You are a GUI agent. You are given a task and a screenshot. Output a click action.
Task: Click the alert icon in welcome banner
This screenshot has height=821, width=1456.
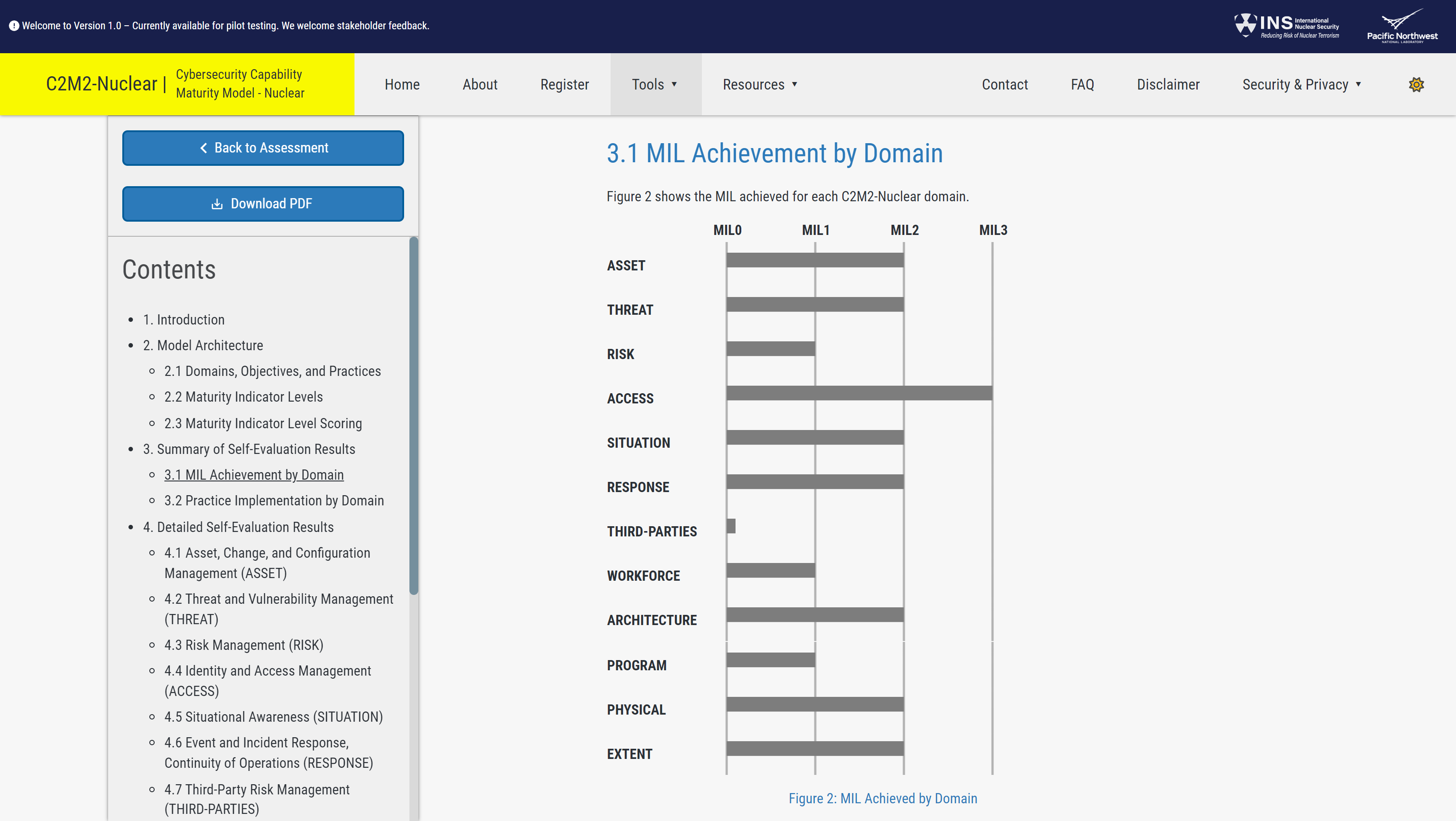pos(14,25)
